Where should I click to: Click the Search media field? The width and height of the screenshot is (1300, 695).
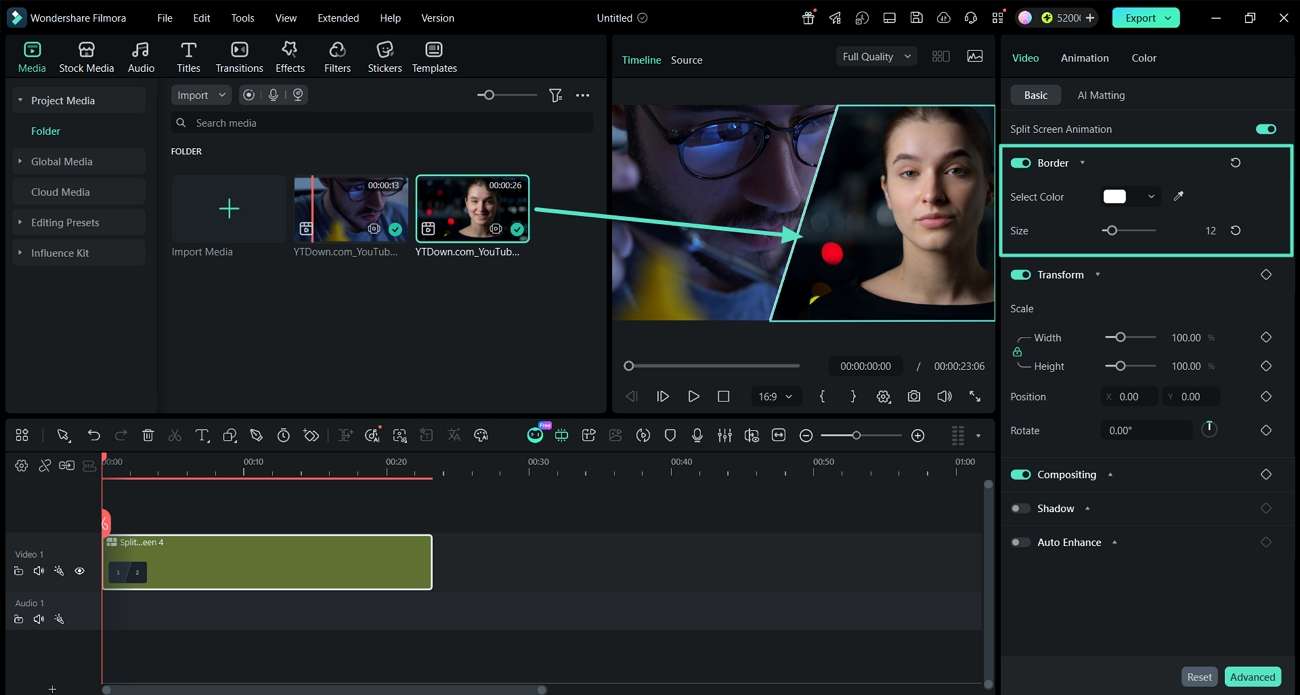(x=382, y=123)
